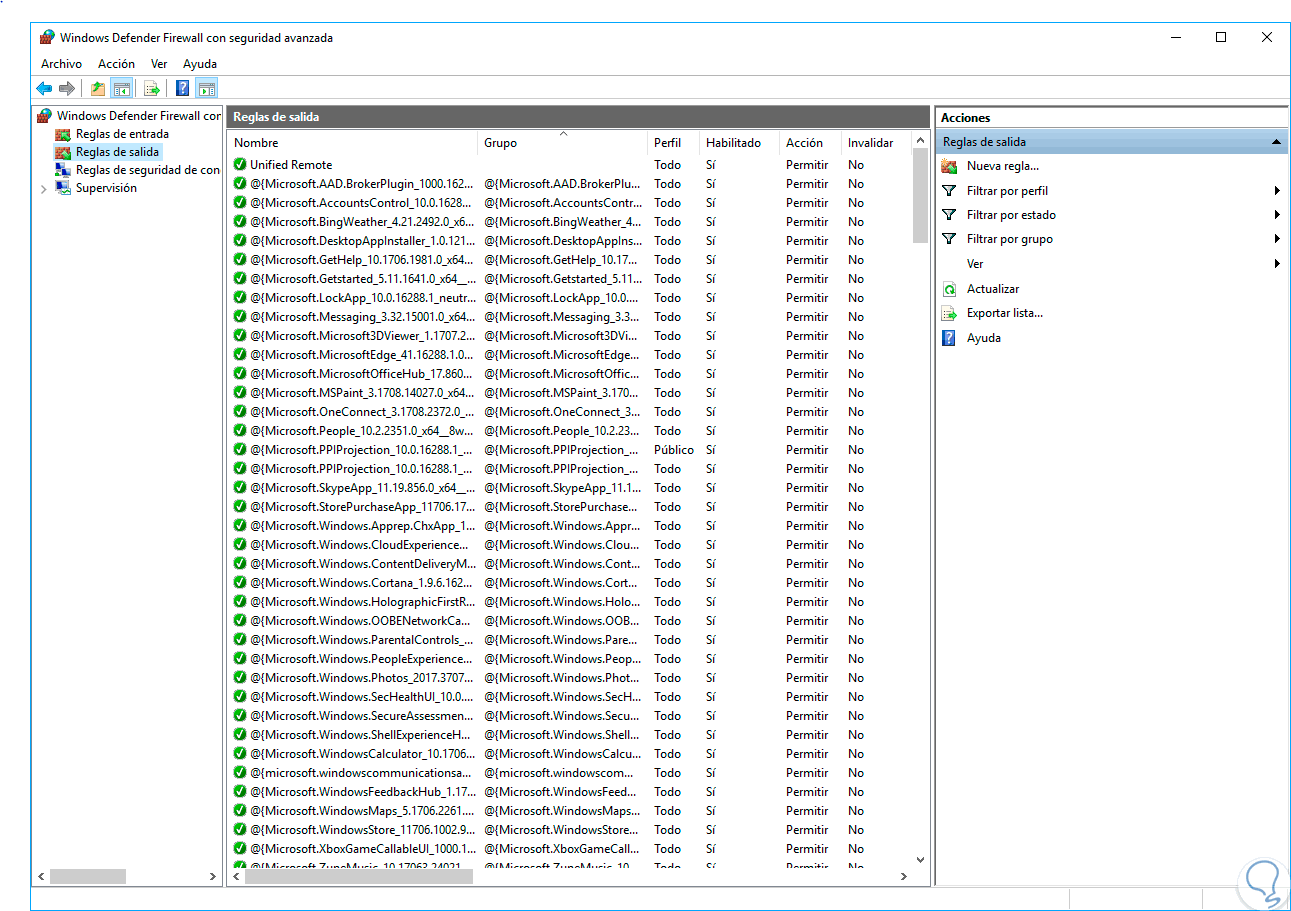Image resolution: width=1291 pixels, height=911 pixels.
Task: Click the SkypeApp rule's green check icon
Action: click(240, 487)
